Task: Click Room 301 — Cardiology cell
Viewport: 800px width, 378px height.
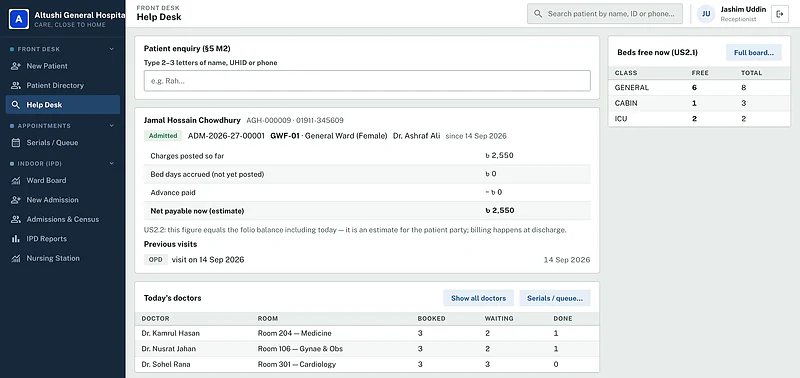Action: click(297, 364)
